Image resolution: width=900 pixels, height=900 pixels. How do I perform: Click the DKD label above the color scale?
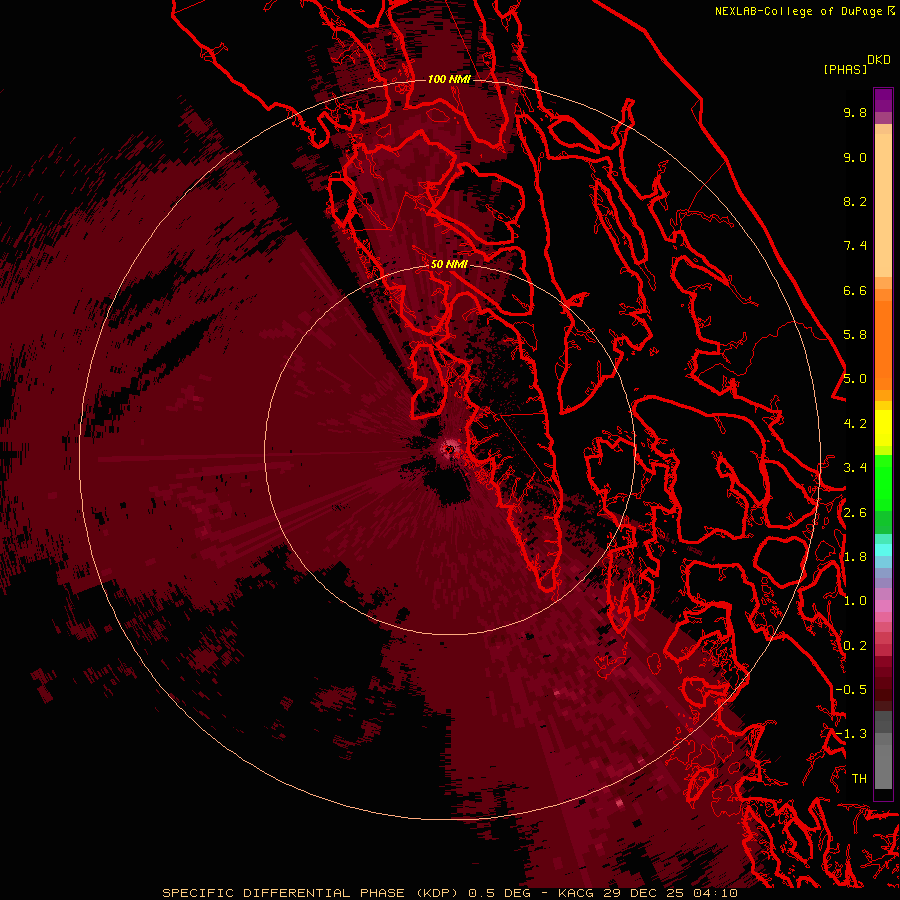click(879, 60)
